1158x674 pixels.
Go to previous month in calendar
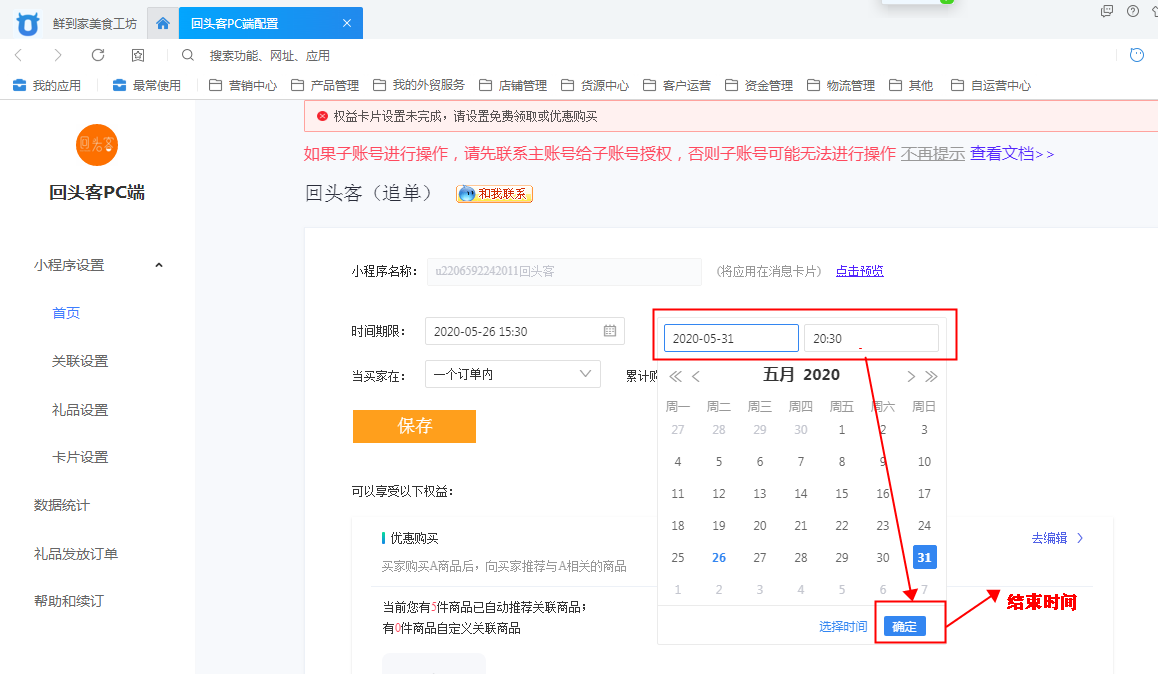(x=696, y=376)
